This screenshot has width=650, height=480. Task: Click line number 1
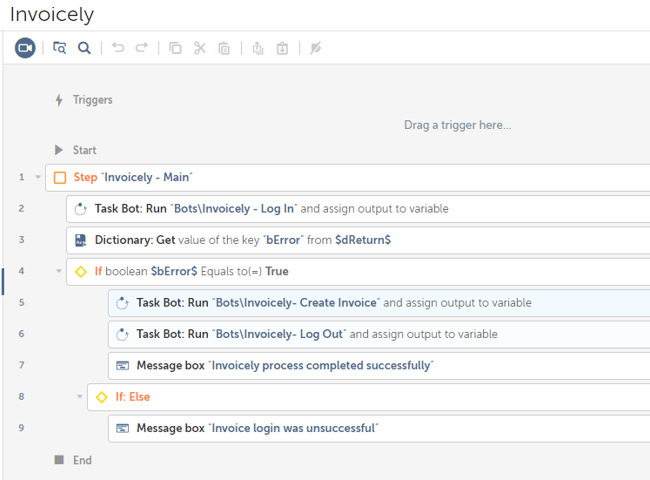tap(22, 177)
